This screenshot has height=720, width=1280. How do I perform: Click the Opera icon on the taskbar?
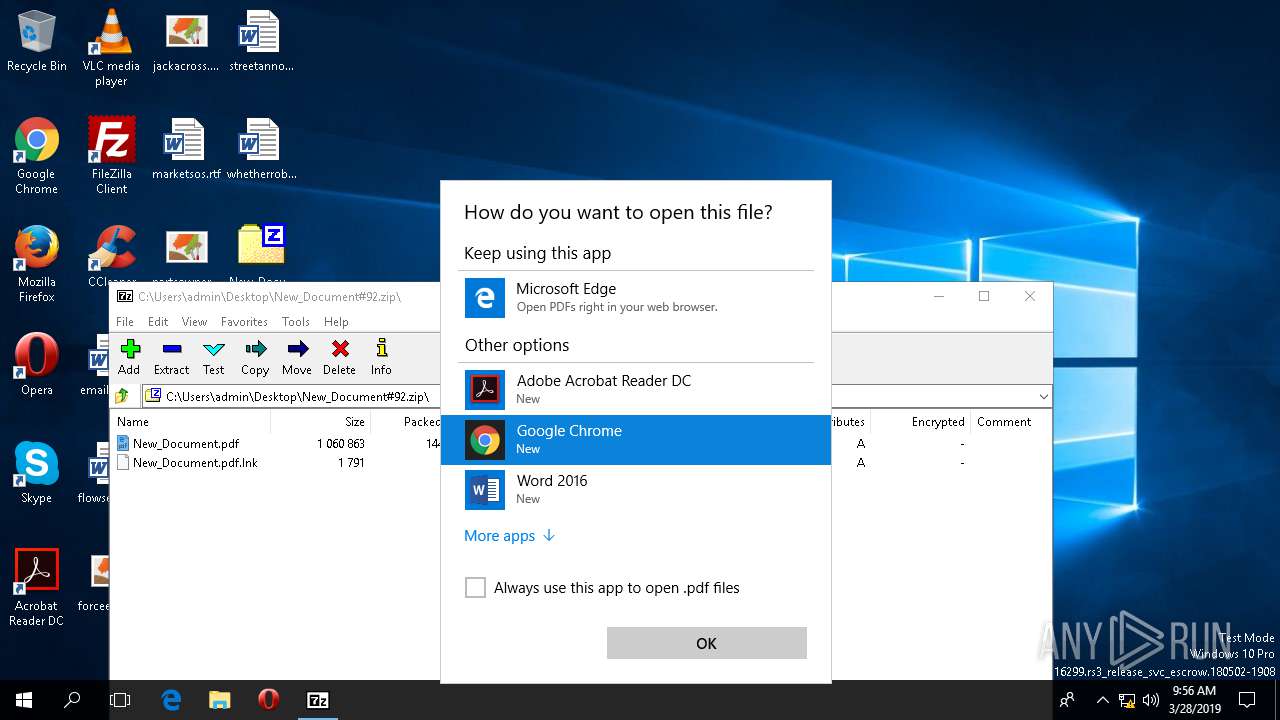pos(268,700)
